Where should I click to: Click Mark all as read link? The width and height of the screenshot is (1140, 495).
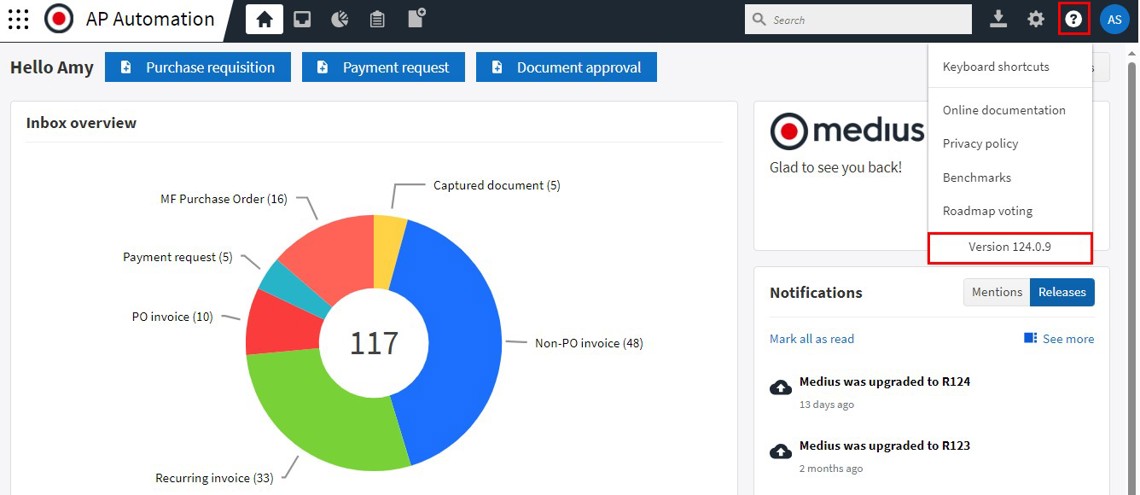(x=811, y=339)
